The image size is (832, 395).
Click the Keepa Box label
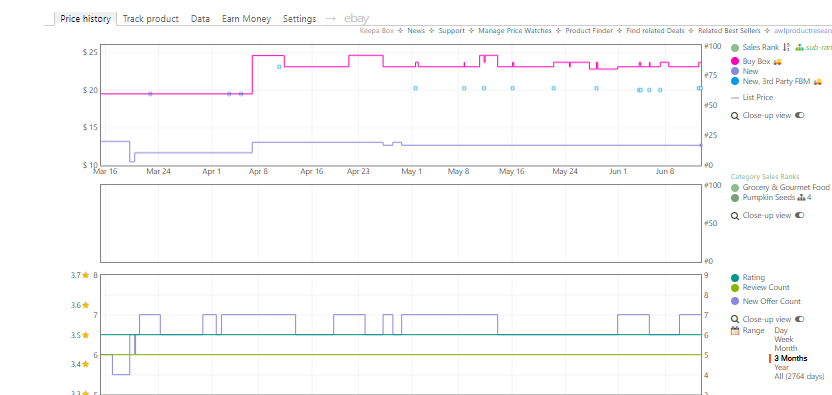pyautogui.click(x=377, y=31)
